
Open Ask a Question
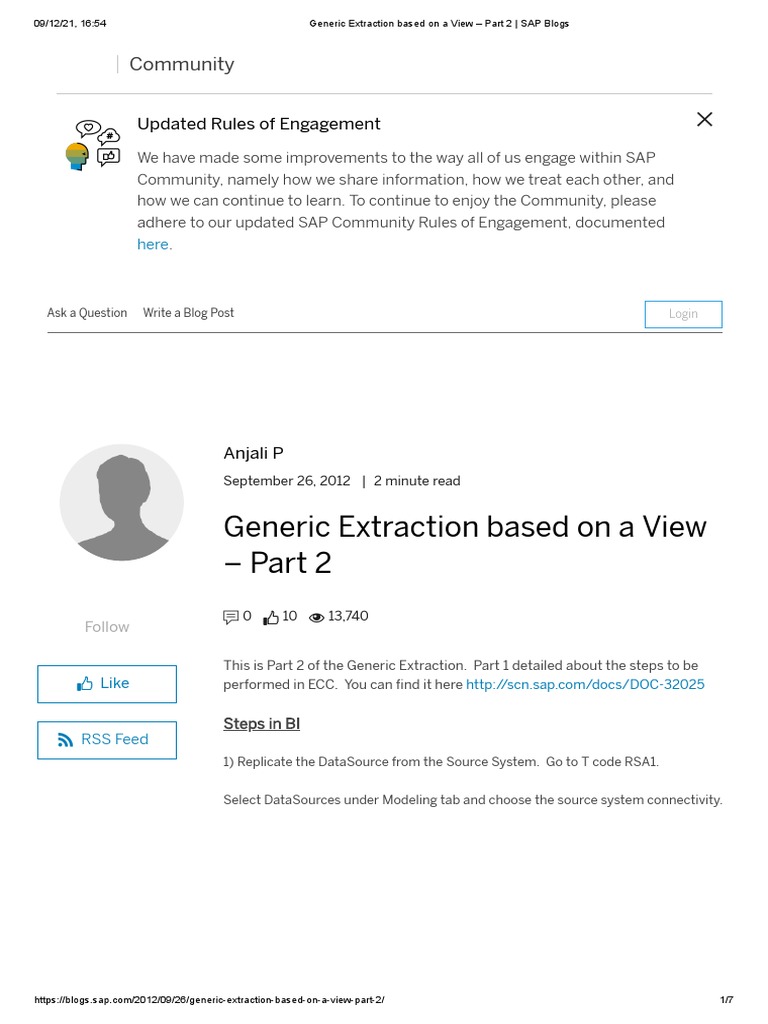(x=87, y=313)
